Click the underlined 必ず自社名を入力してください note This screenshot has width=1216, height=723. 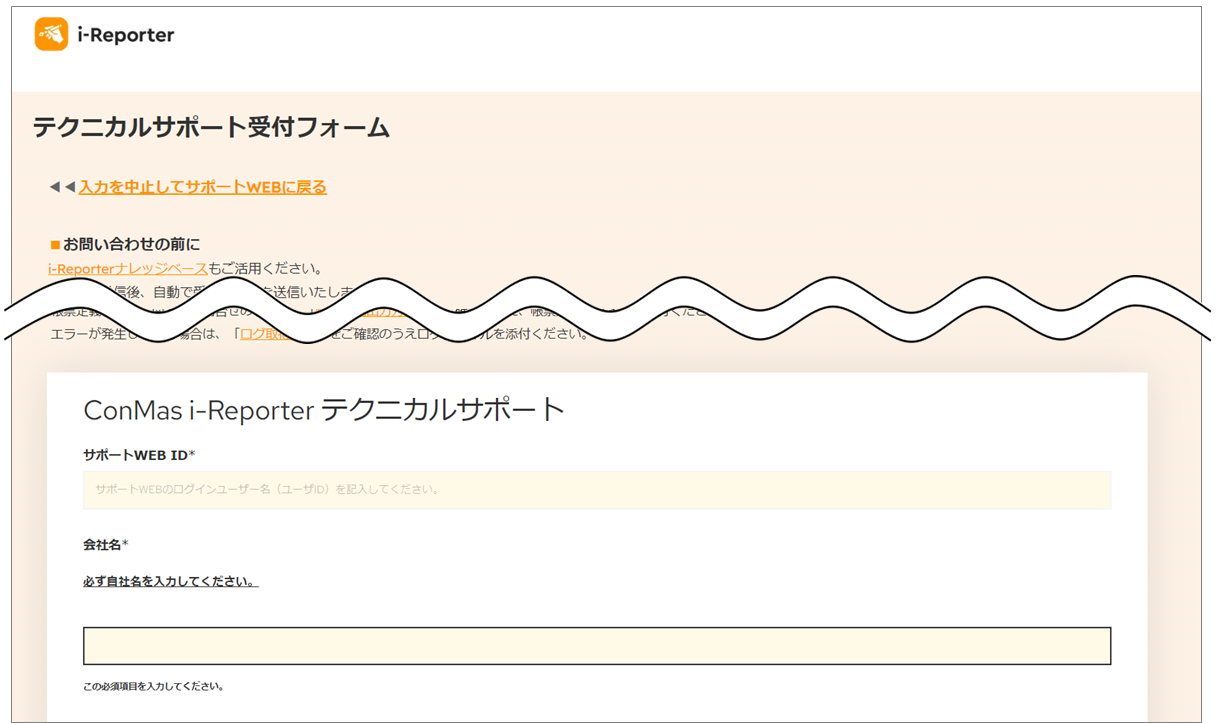(170, 582)
